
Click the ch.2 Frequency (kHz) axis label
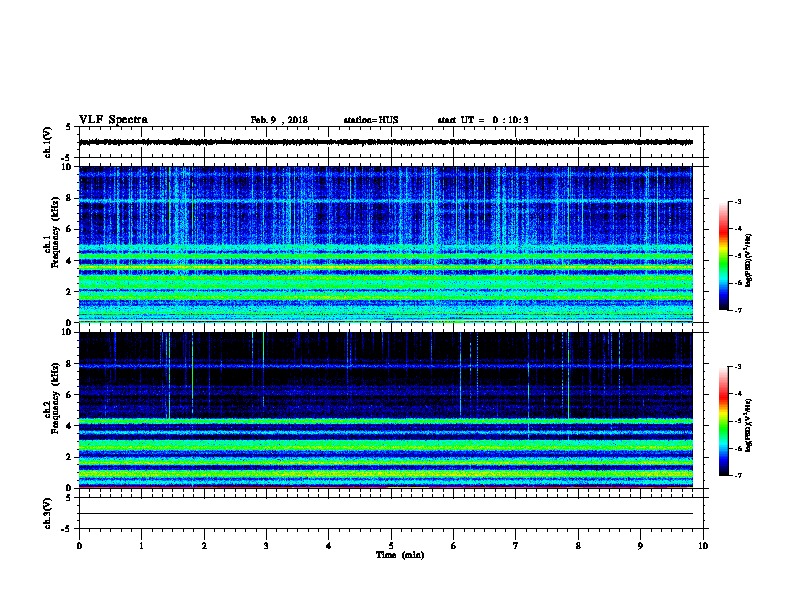point(52,398)
